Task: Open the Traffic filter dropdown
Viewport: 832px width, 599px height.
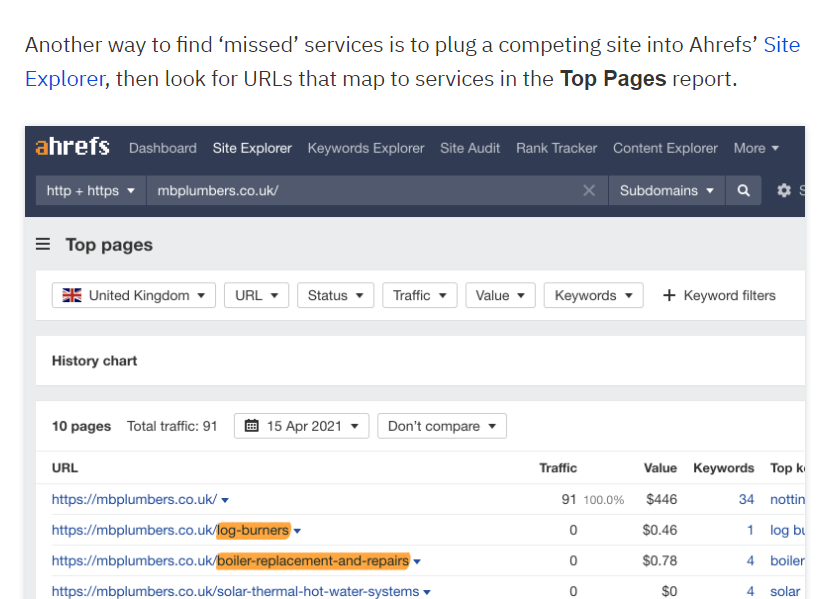Action: [420, 295]
